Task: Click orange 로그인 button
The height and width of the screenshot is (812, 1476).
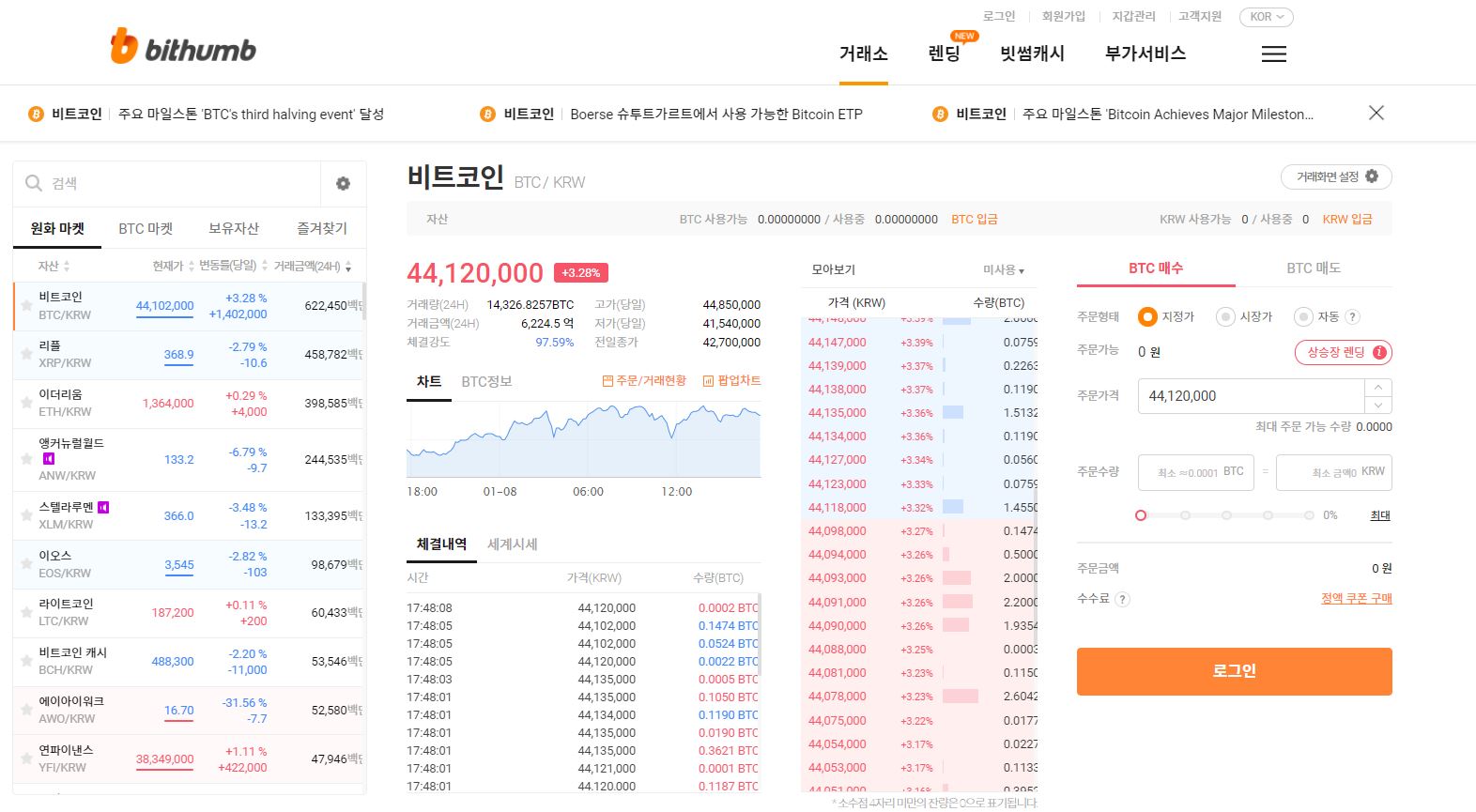Action: (x=1234, y=671)
